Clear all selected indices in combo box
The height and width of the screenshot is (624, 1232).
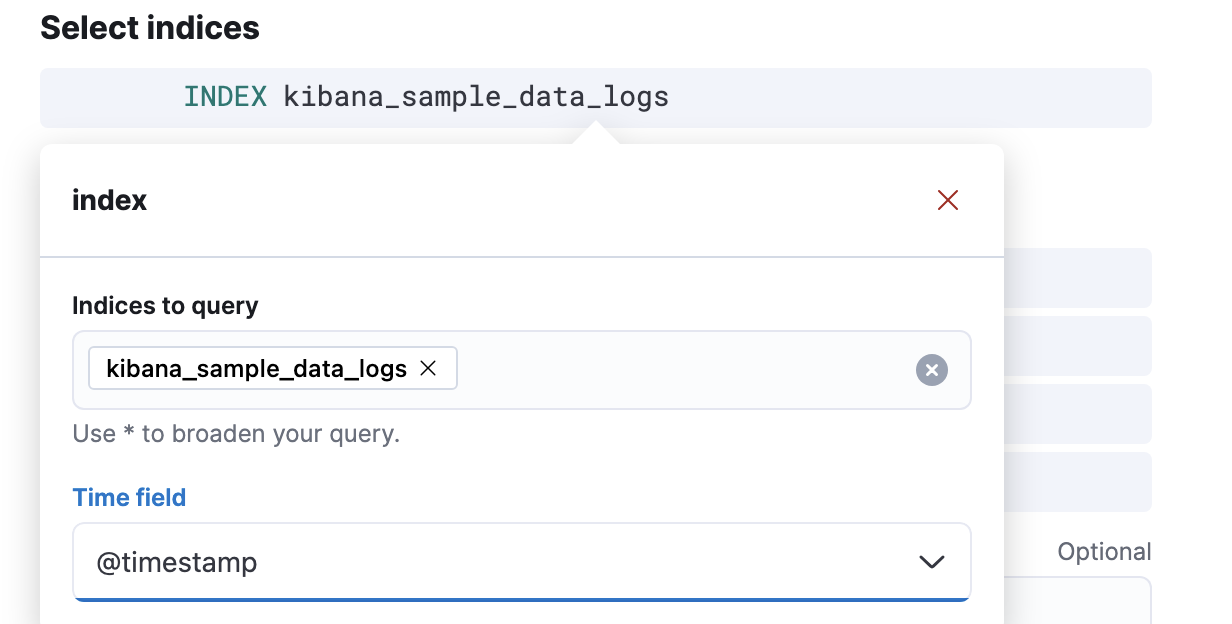coord(931,370)
